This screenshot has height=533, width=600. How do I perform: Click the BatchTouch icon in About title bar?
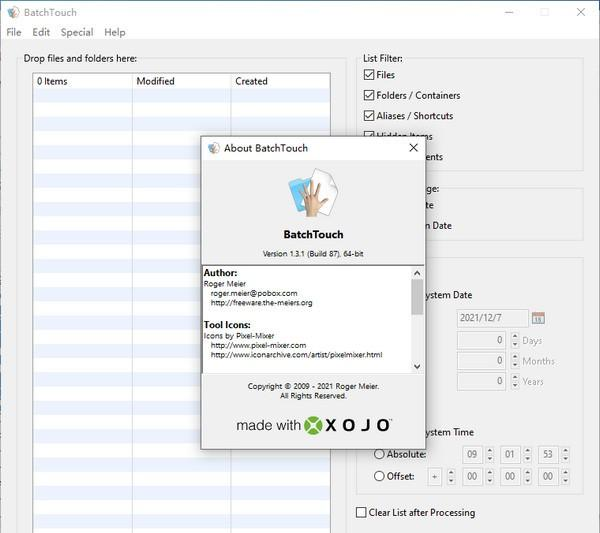214,148
